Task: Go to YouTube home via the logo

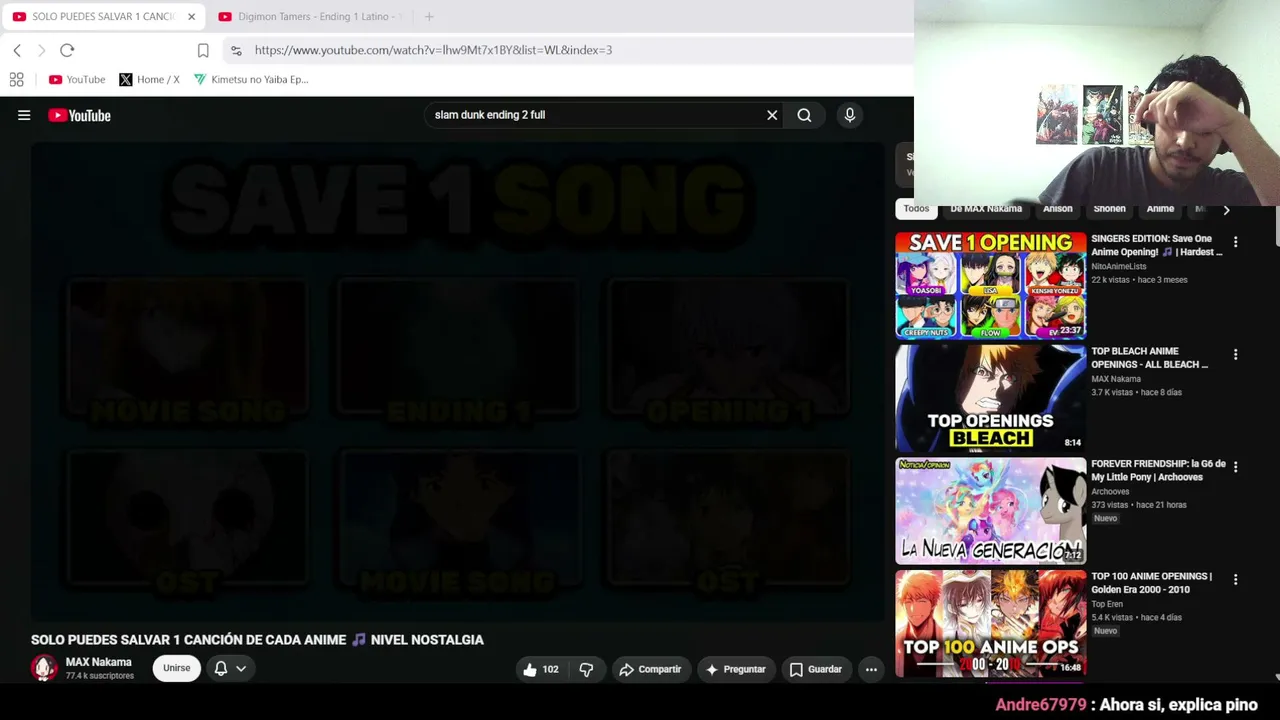Action: tap(79, 115)
